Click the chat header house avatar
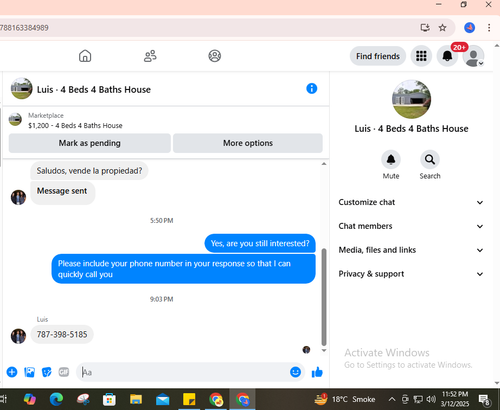Image resolution: width=500 pixels, height=410 pixels. 21,89
